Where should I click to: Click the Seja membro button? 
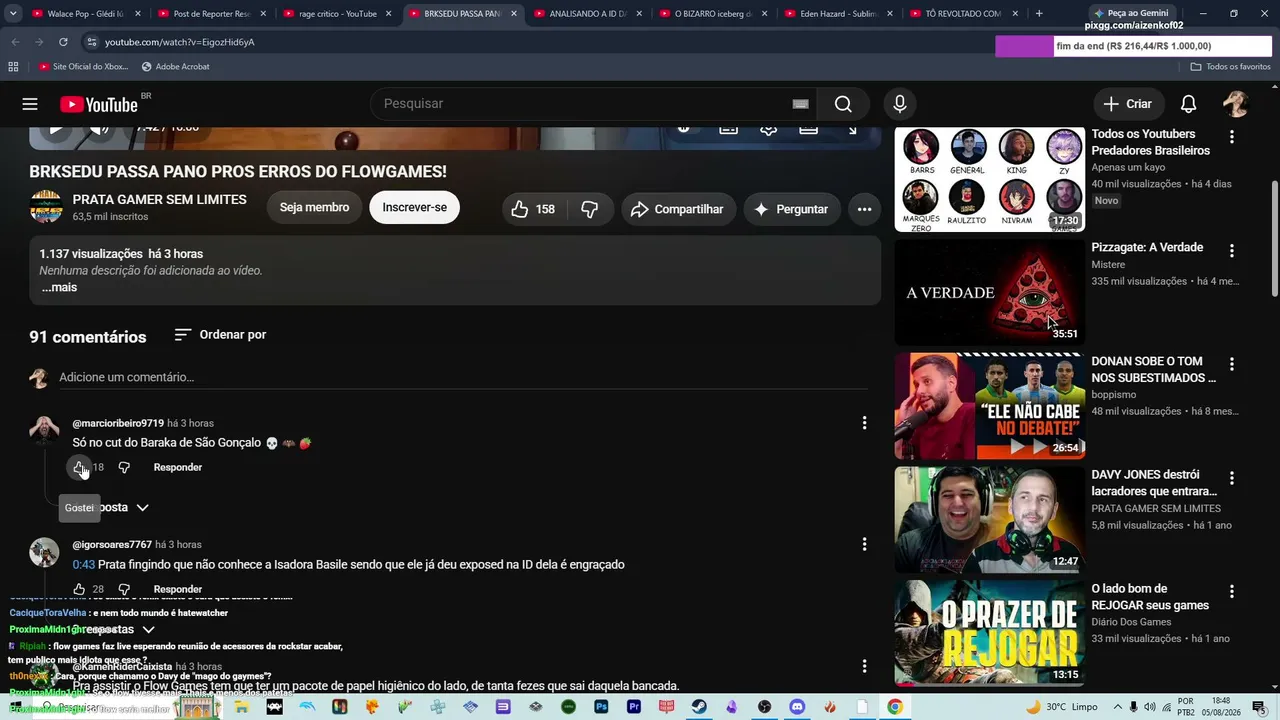point(314,207)
